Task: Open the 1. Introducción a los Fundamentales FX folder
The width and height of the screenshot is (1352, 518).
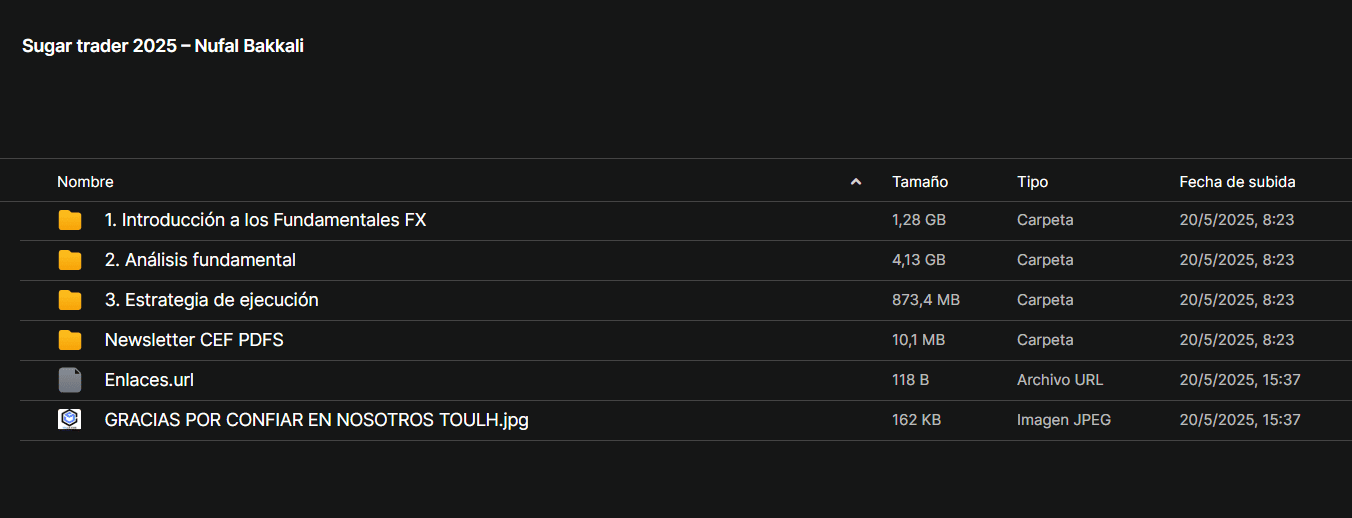Action: [265, 220]
